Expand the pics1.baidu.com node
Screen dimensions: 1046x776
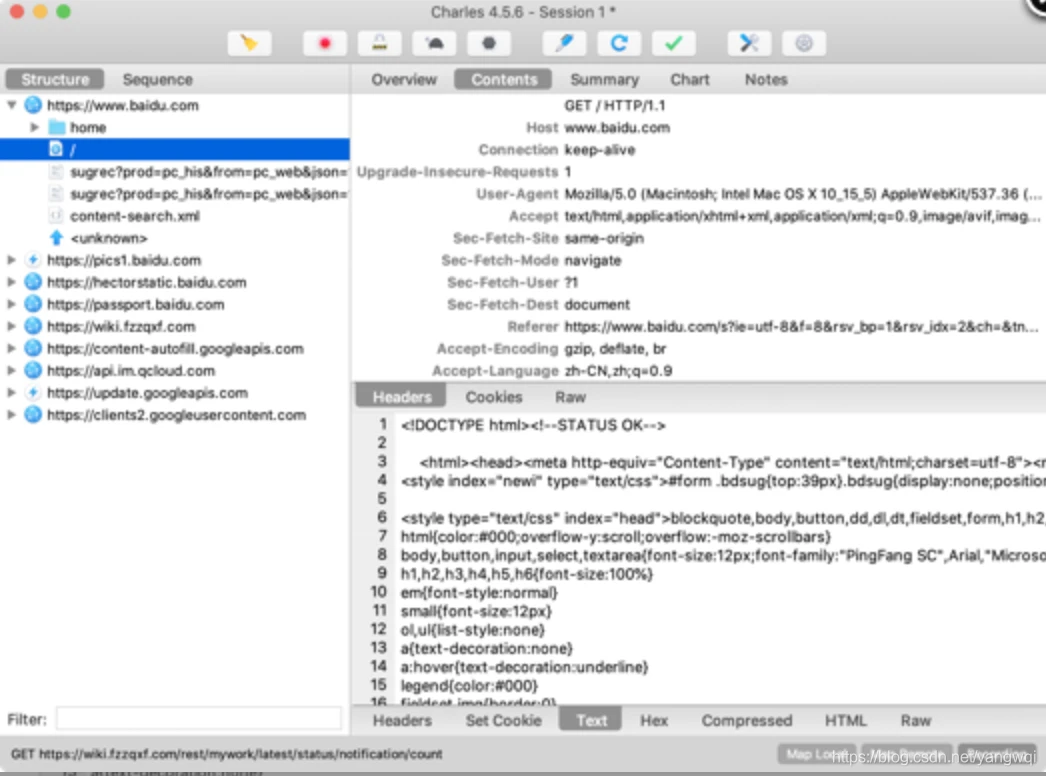(x=11, y=260)
